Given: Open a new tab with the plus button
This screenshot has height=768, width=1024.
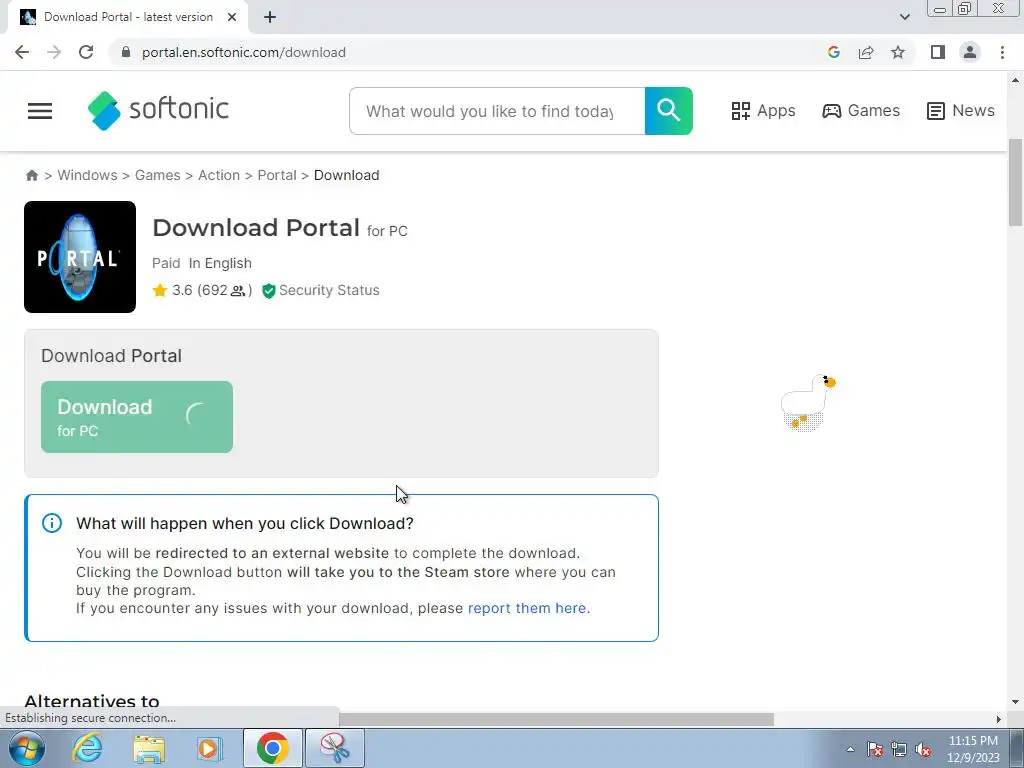Looking at the screenshot, I should [x=270, y=17].
